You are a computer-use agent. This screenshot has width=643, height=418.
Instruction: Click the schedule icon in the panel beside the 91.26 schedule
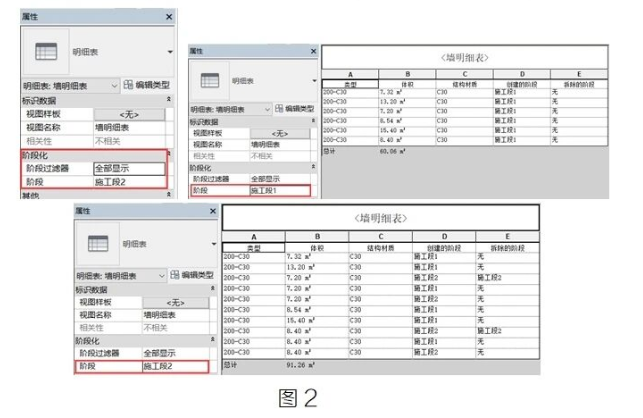[x=98, y=243]
